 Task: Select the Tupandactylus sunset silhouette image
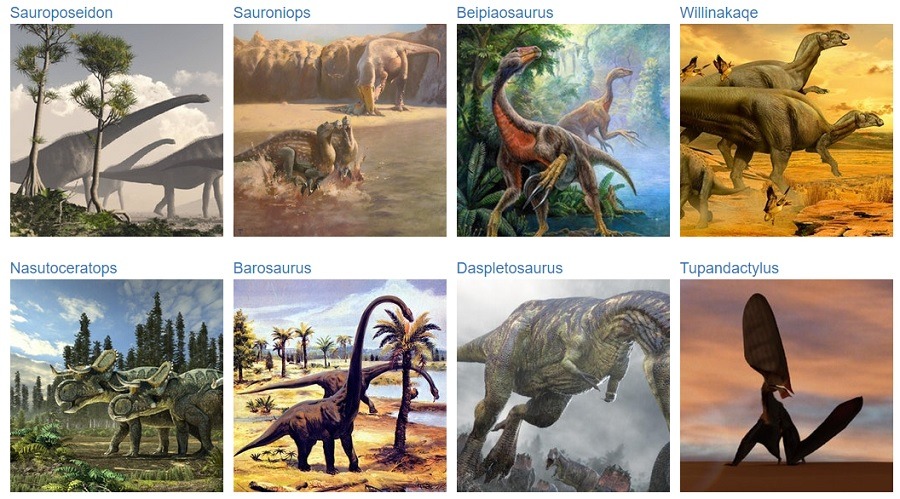tap(786, 386)
